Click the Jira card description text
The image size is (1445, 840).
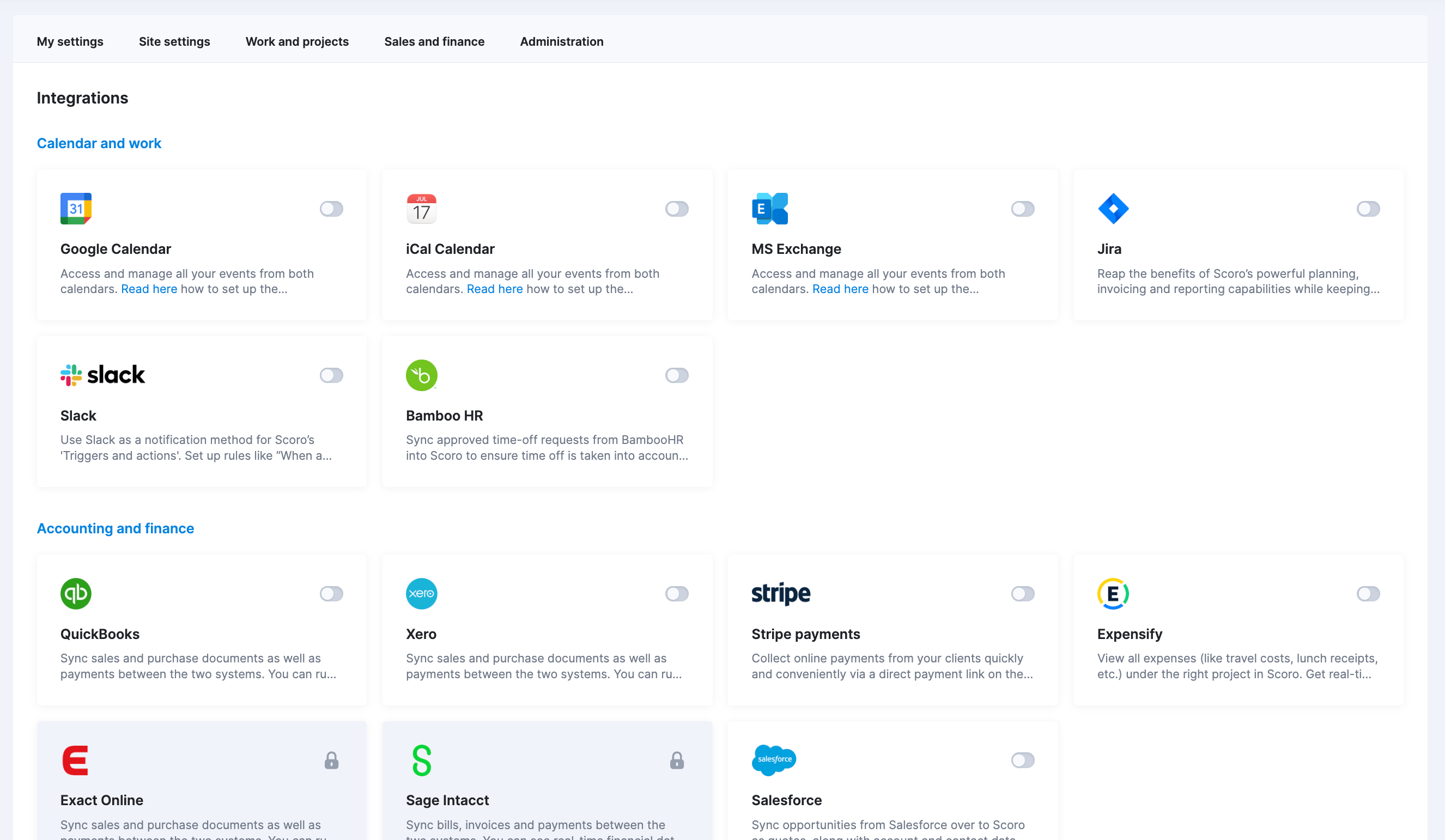tap(1238, 282)
